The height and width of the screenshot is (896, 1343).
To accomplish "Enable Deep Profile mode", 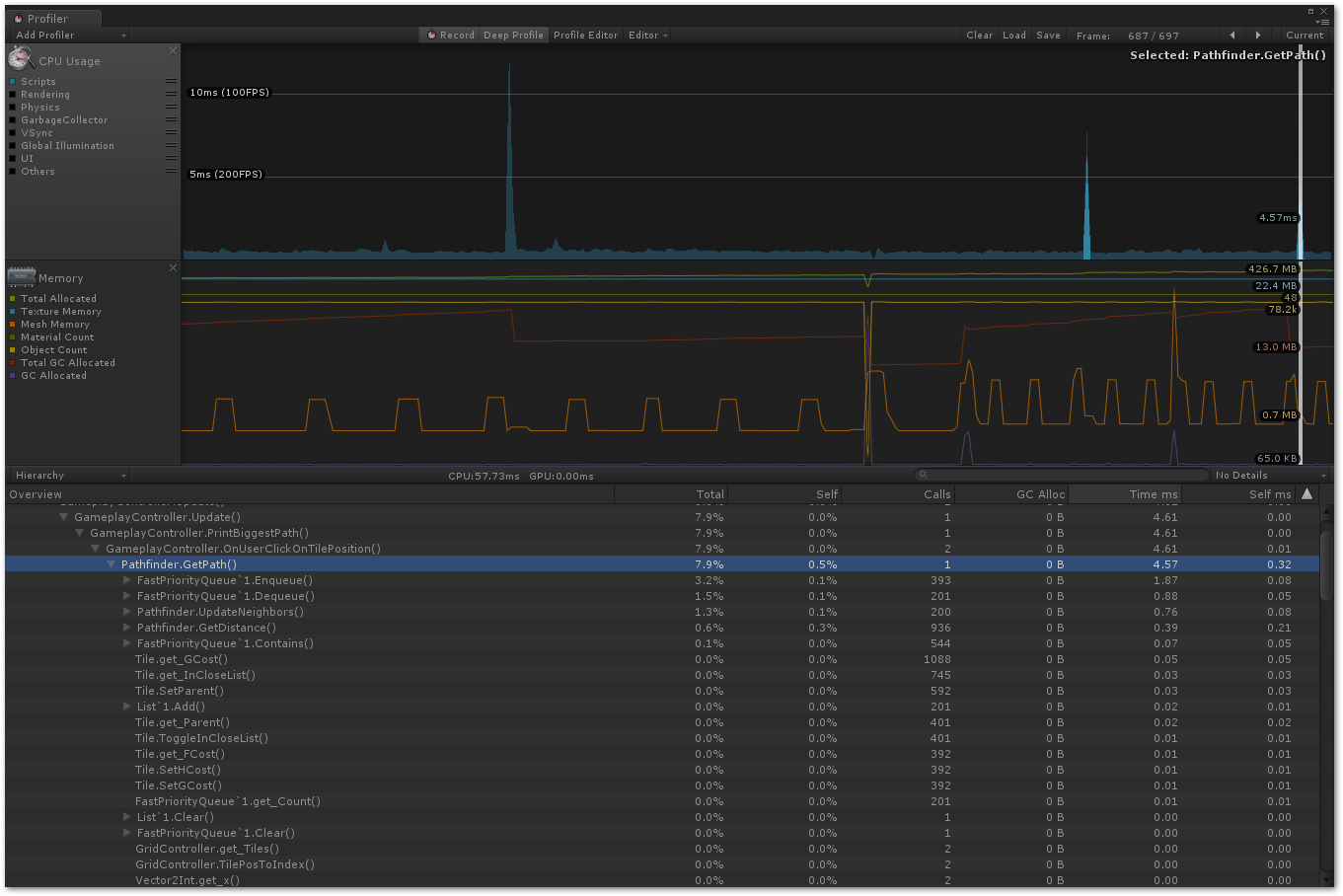I will (x=513, y=35).
